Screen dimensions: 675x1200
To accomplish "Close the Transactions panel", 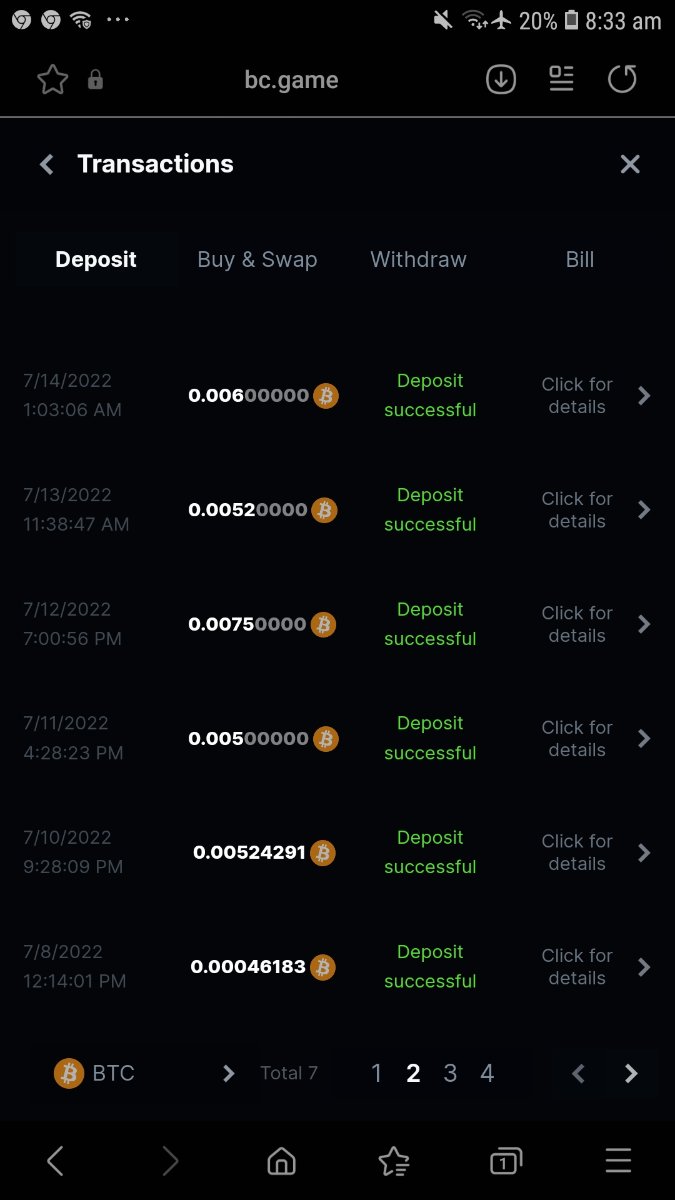I will point(630,165).
